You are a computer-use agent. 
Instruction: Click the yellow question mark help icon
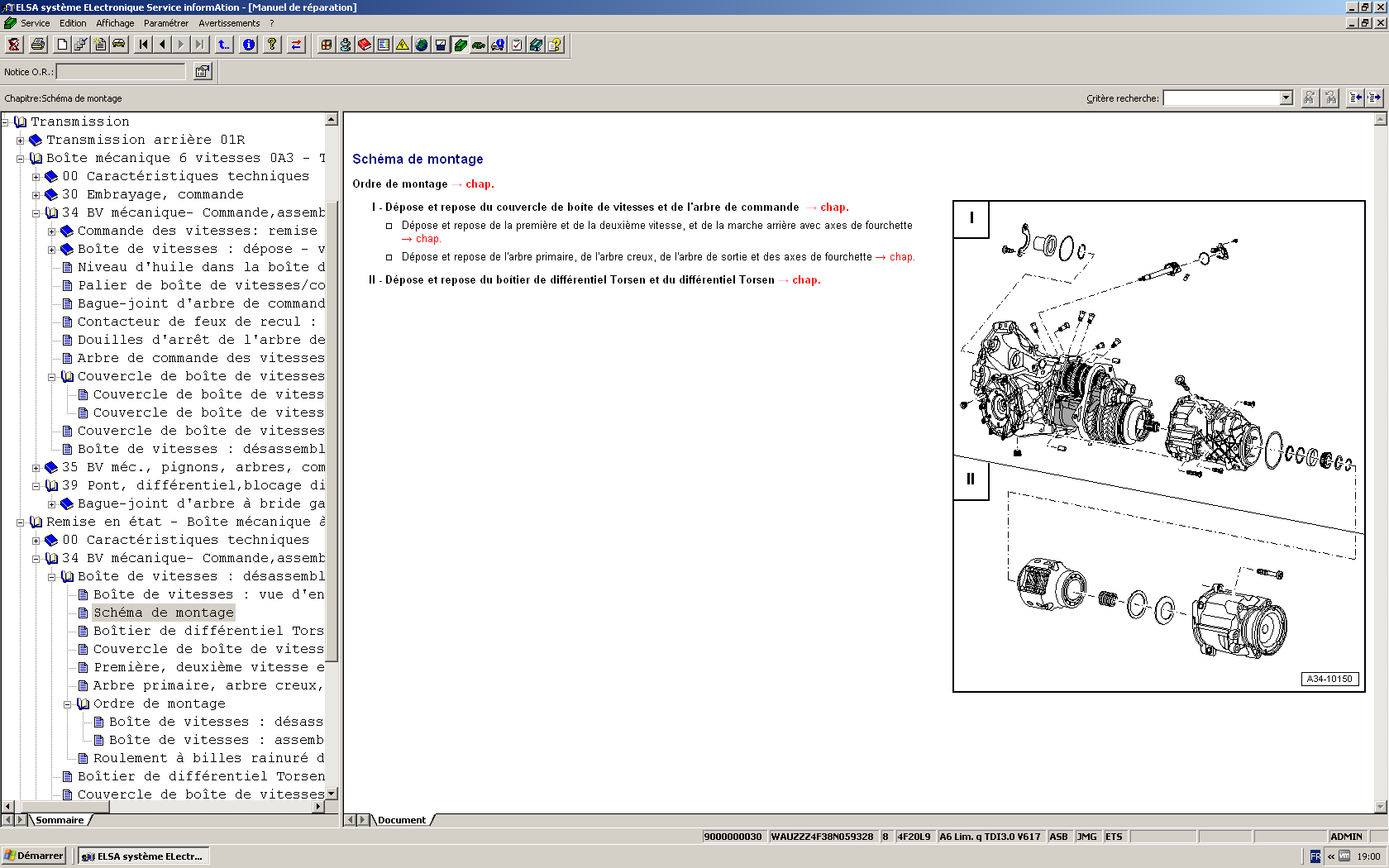click(272, 45)
